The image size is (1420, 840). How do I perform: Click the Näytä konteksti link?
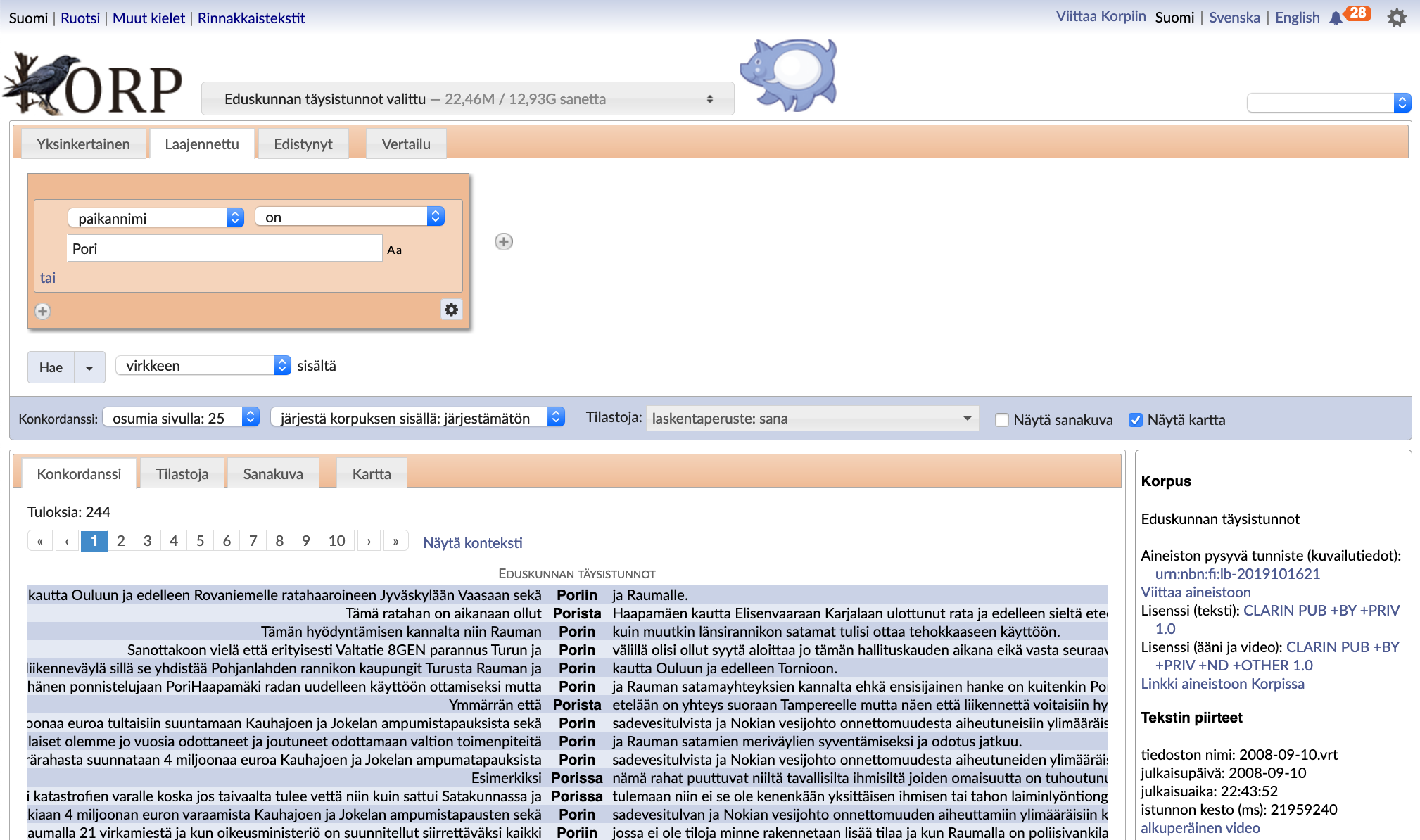point(472,543)
